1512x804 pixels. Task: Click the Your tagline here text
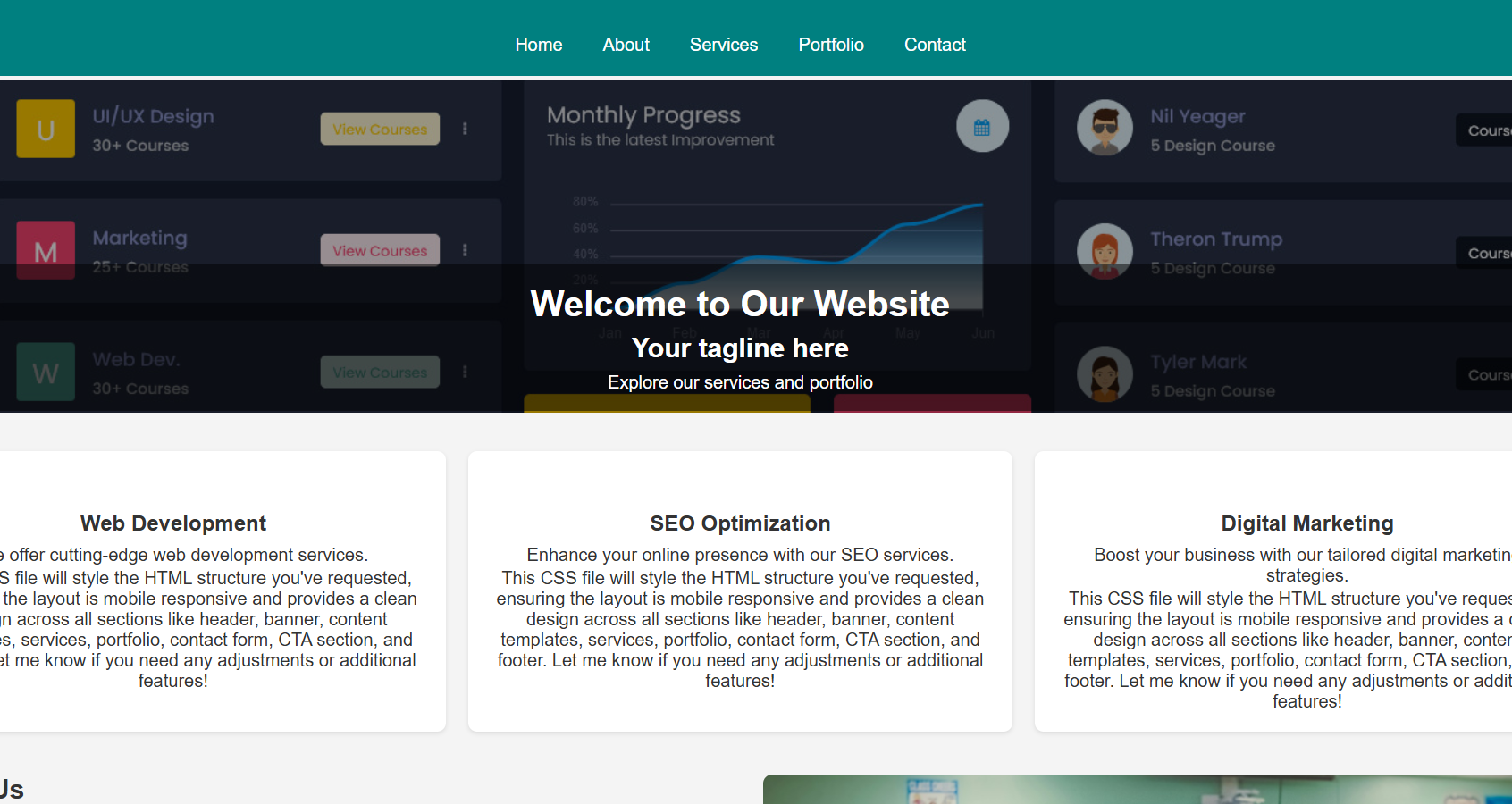point(740,348)
